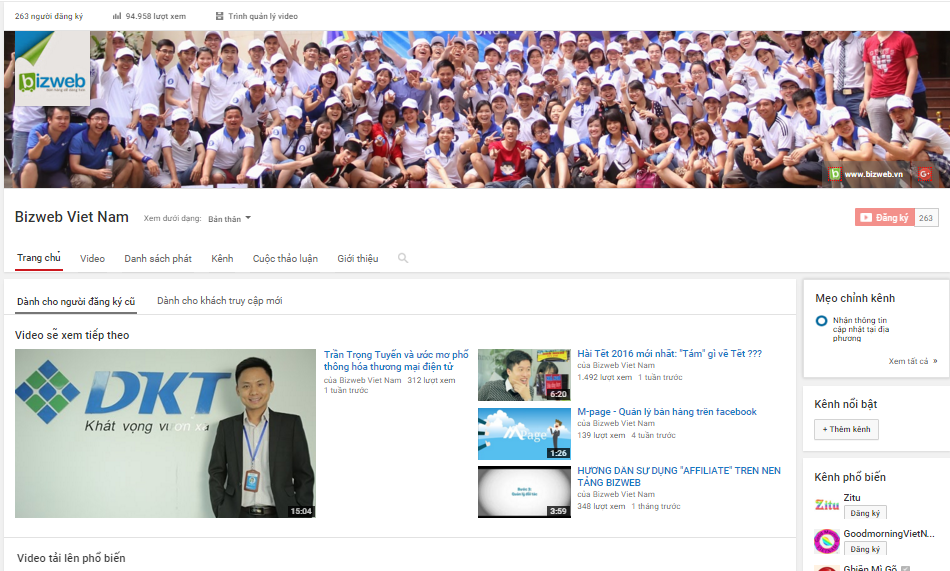The height and width of the screenshot is (571, 950).
Task: Subscribe to GoodmorningVietNam channel
Action: [x=865, y=549]
